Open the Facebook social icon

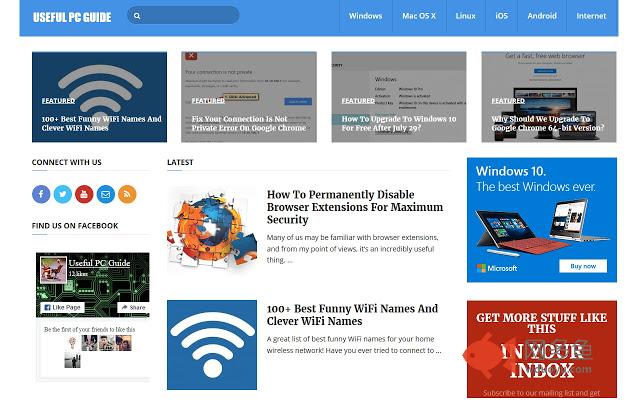tap(41, 194)
